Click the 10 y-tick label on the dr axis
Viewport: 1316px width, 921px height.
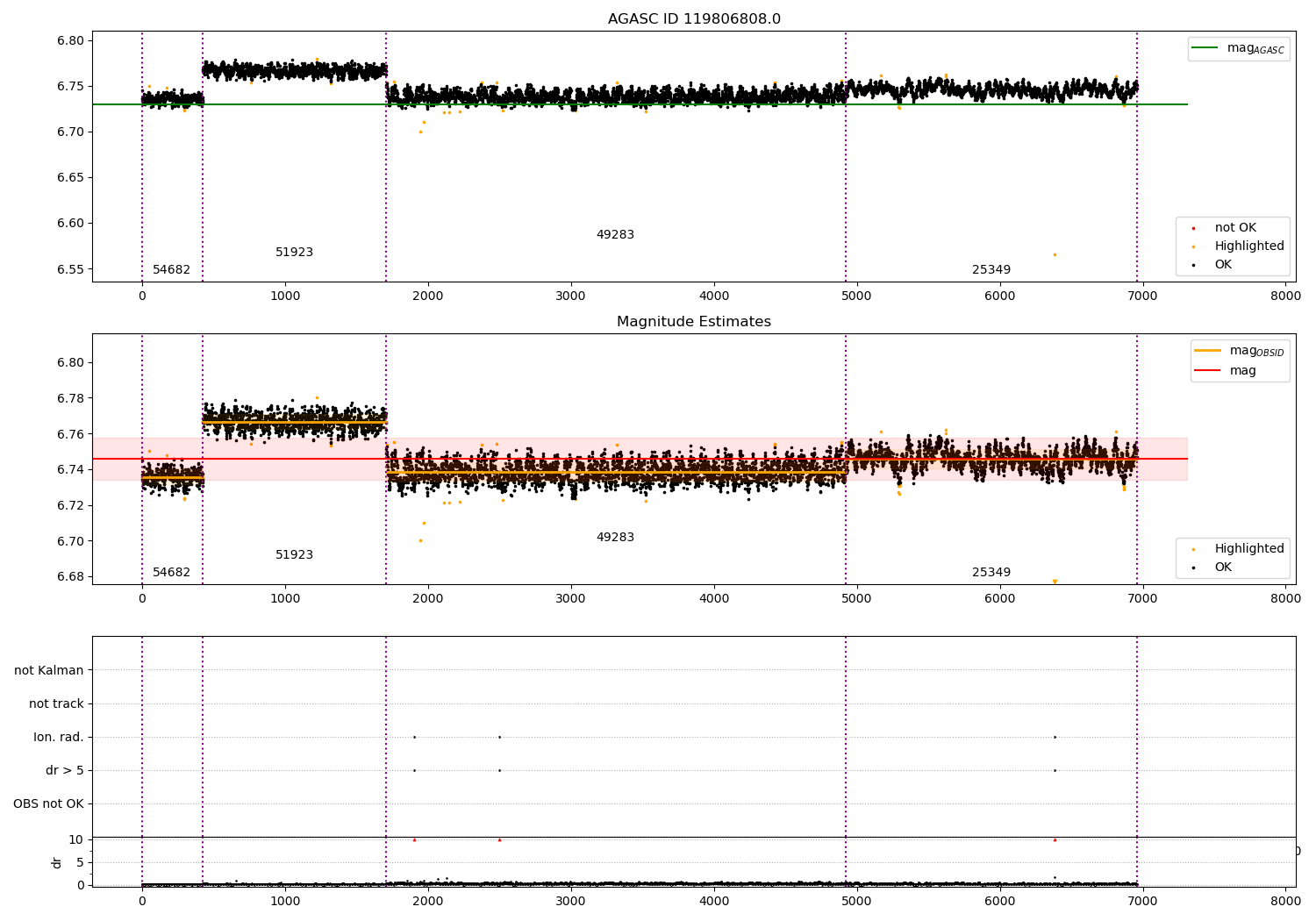pyautogui.click(x=75, y=840)
